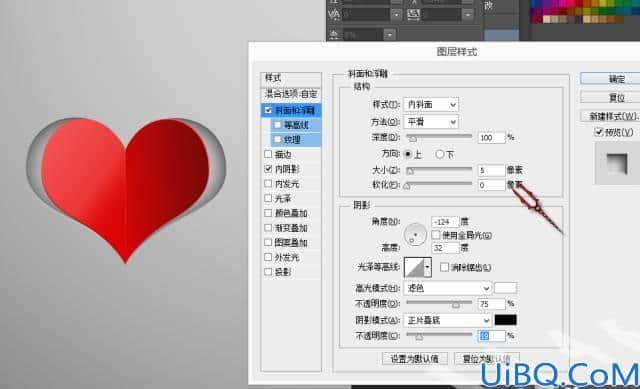Screen dimensions: 640x389
Task: Click the layer style preview thumbnail
Action: click(x=616, y=163)
